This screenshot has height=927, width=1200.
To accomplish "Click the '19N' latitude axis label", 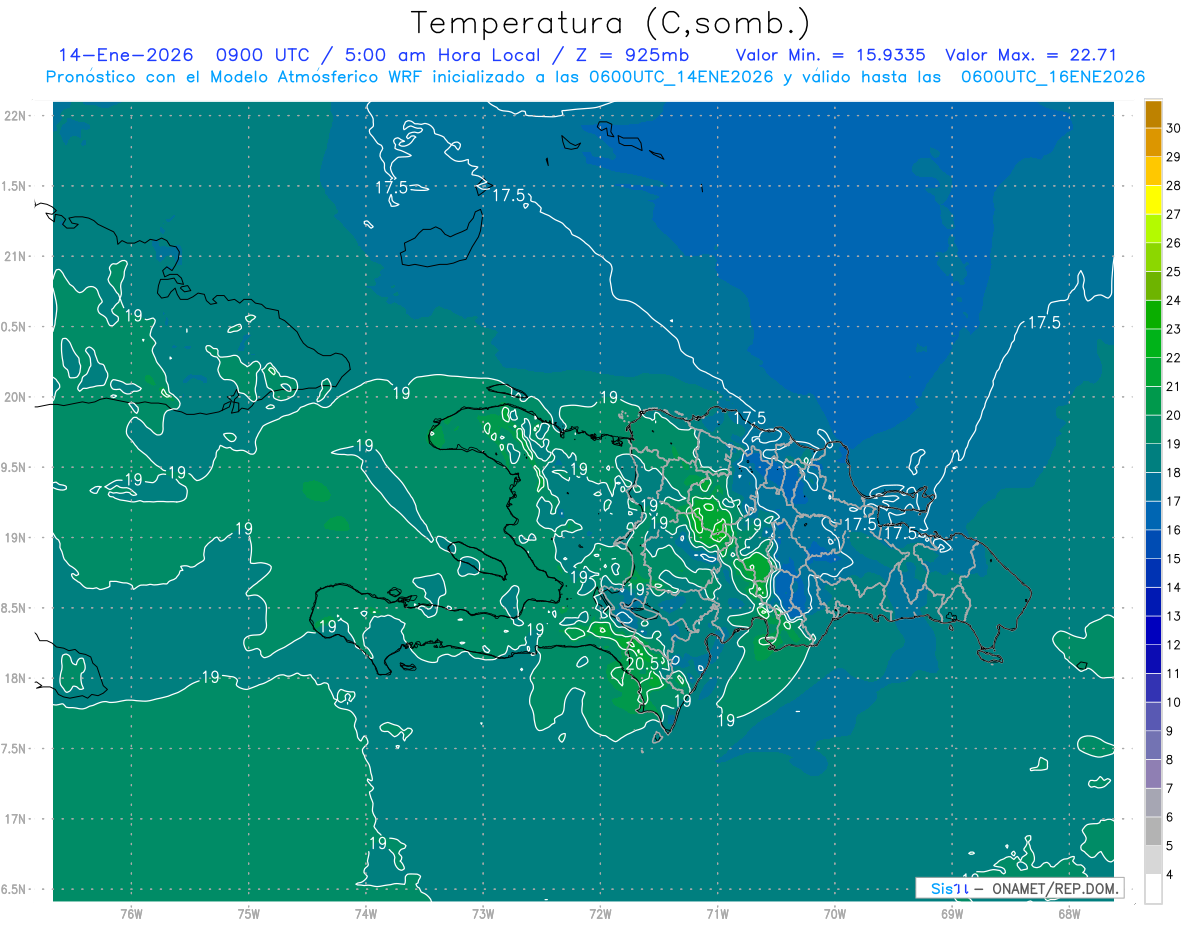I will [x=17, y=538].
